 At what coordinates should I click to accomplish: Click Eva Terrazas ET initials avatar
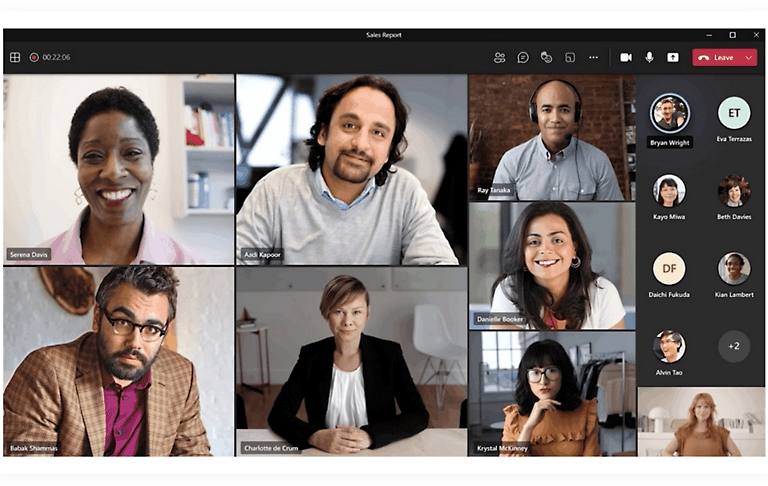tap(734, 113)
